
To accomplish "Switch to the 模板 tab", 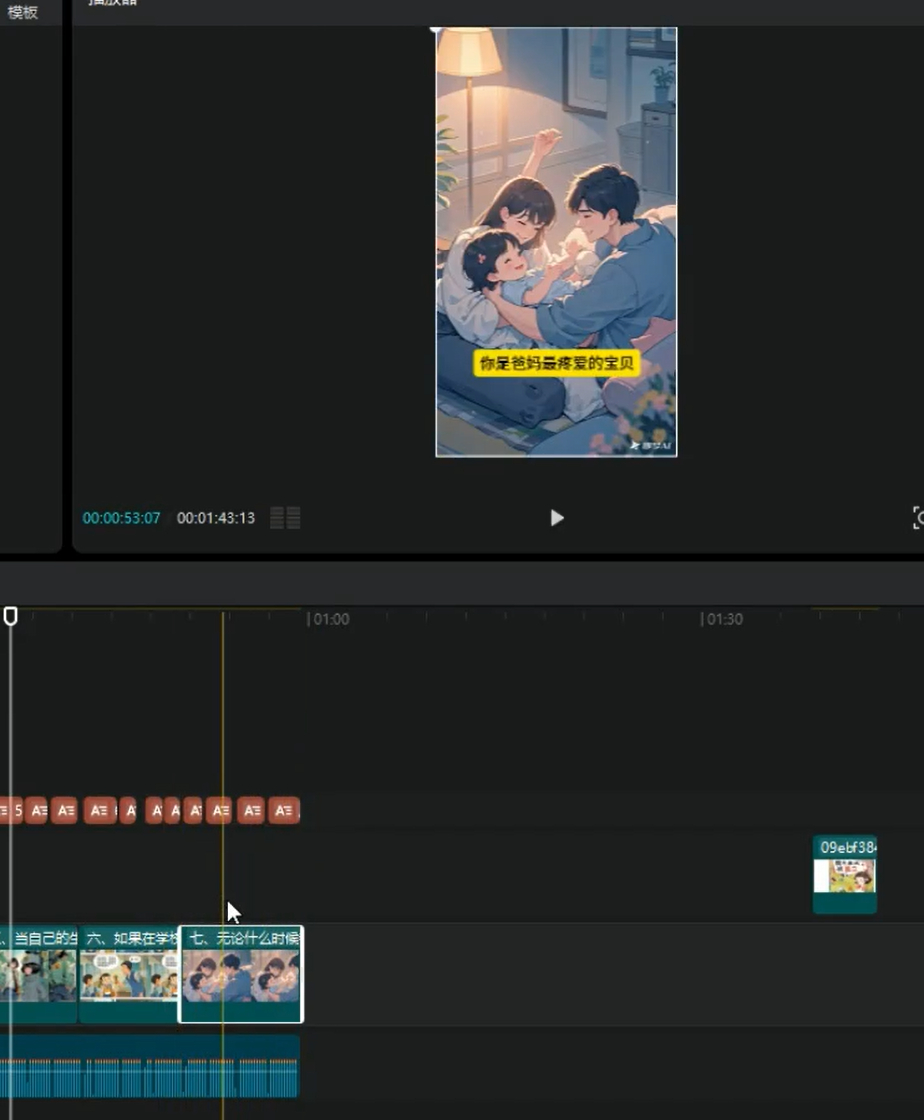I will tap(22, 12).
